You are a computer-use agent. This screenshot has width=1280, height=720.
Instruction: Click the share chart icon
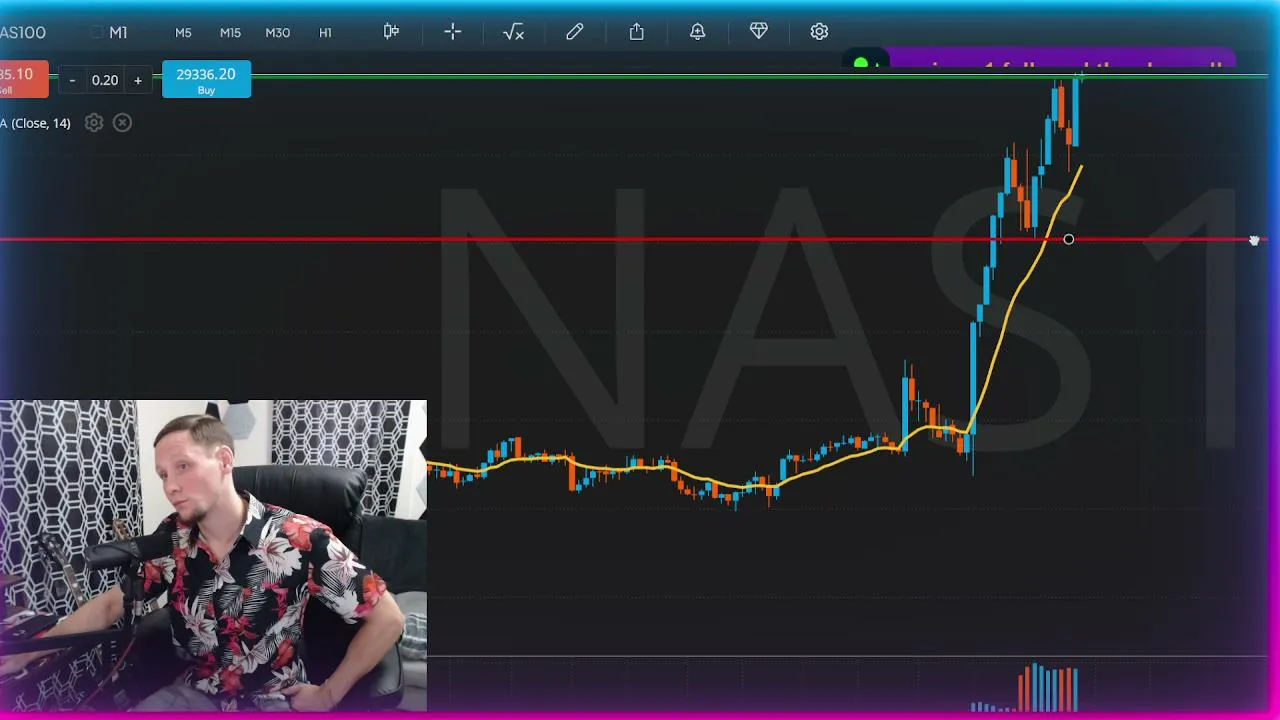click(x=637, y=32)
